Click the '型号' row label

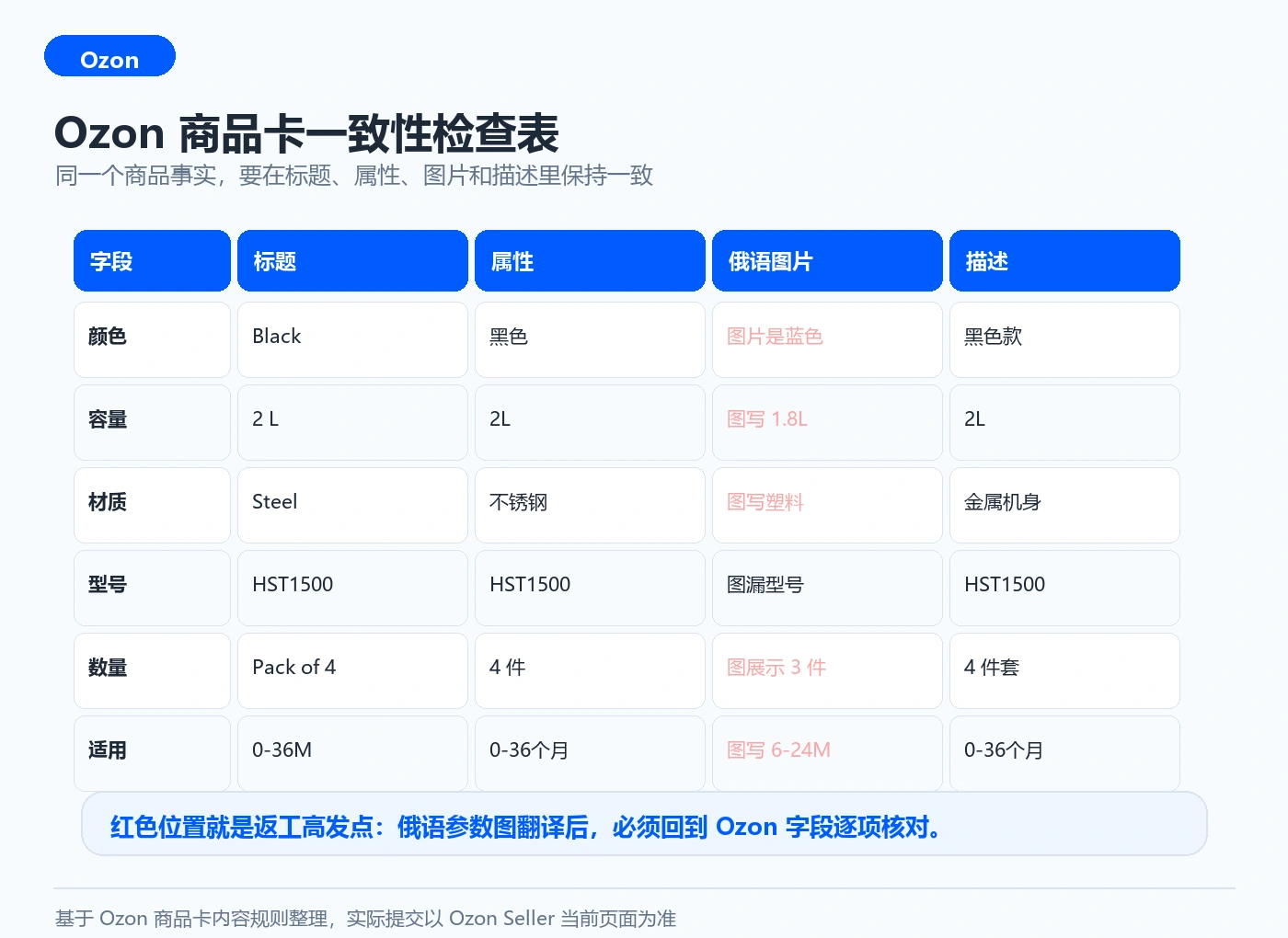point(152,588)
